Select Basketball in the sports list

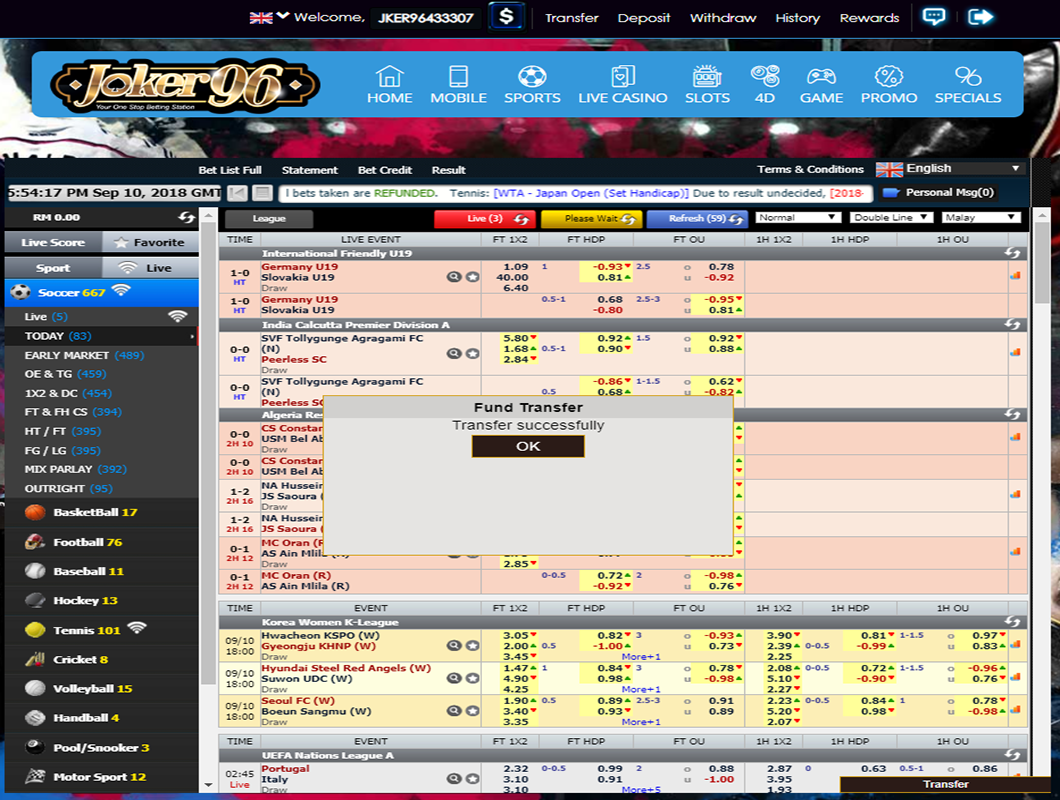[x=95, y=512]
